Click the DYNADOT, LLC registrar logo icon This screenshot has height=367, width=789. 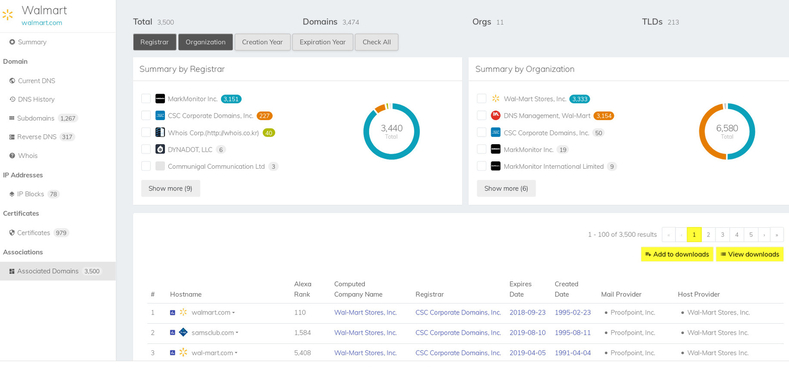pos(160,150)
